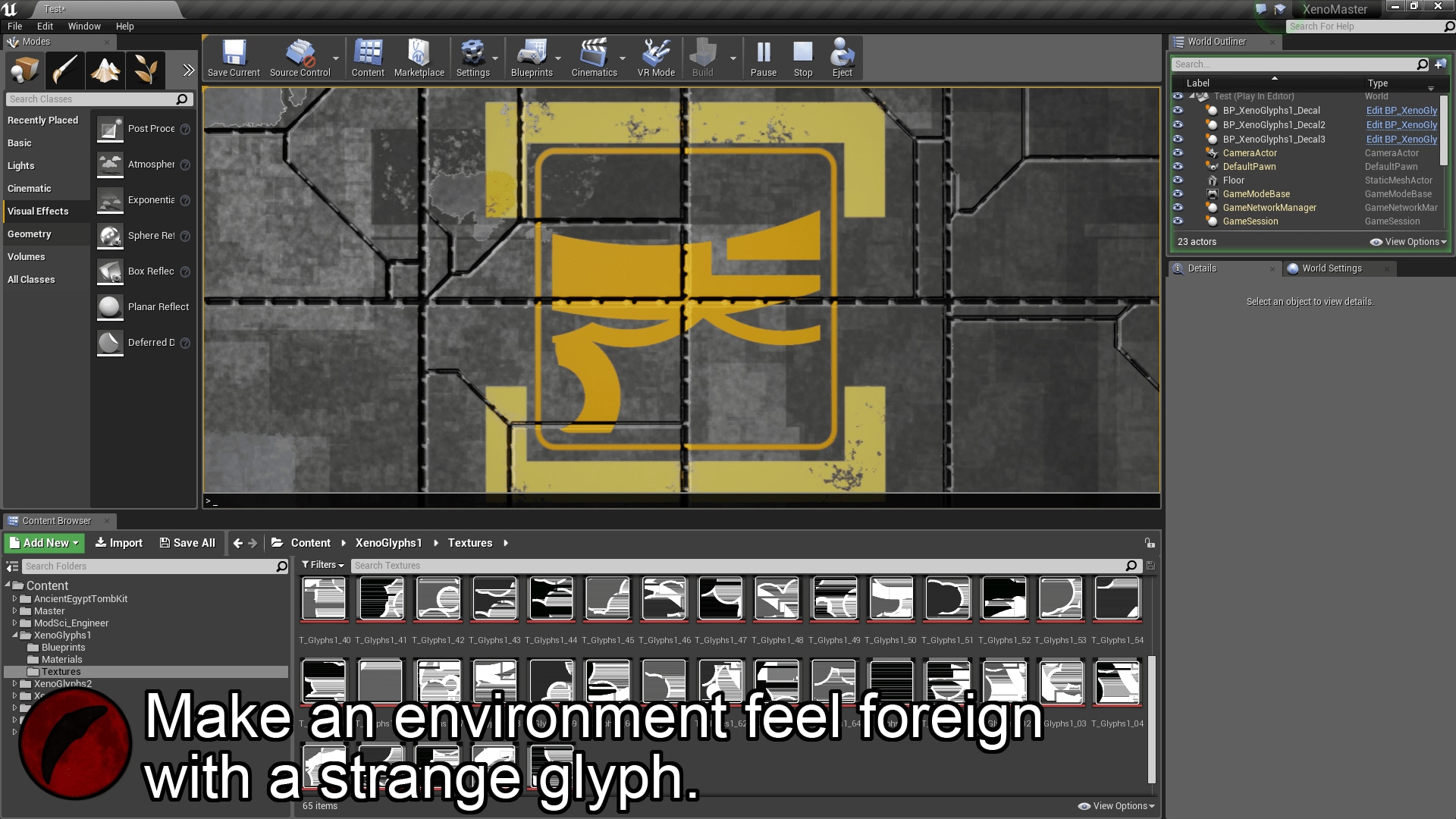Screen dimensions: 1456x819
Task: Open the Window menu
Action: click(x=84, y=26)
